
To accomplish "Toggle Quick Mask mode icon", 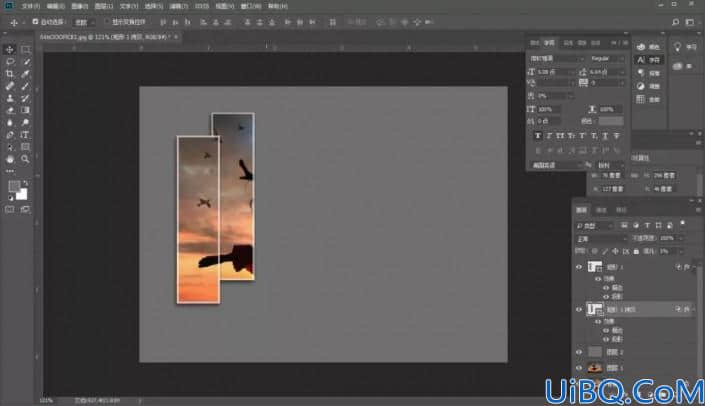I will click(x=9, y=209).
